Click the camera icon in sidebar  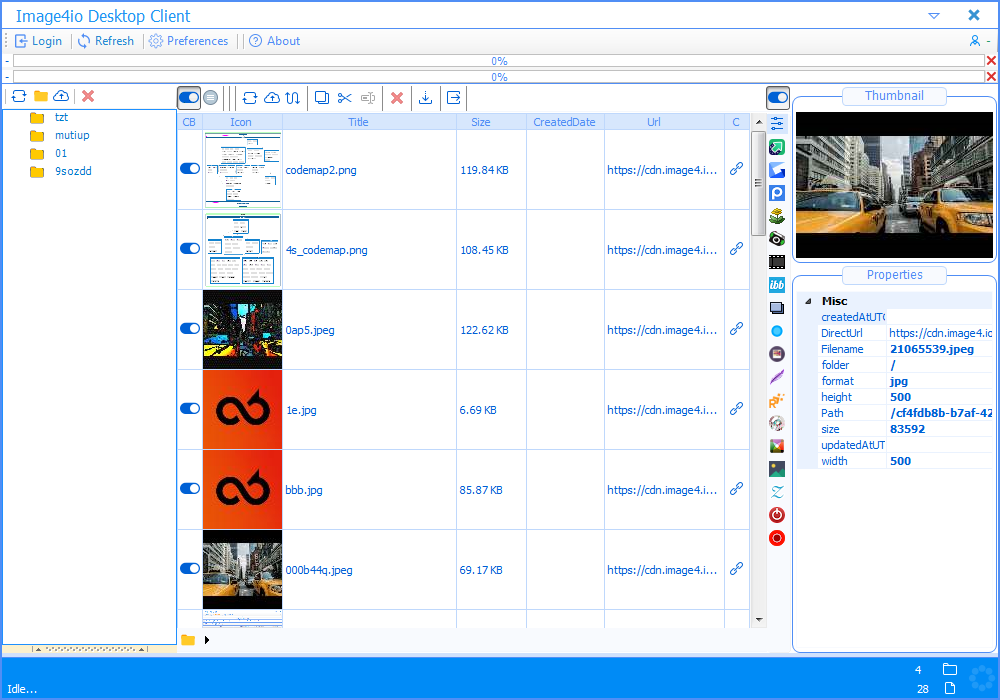point(777,239)
